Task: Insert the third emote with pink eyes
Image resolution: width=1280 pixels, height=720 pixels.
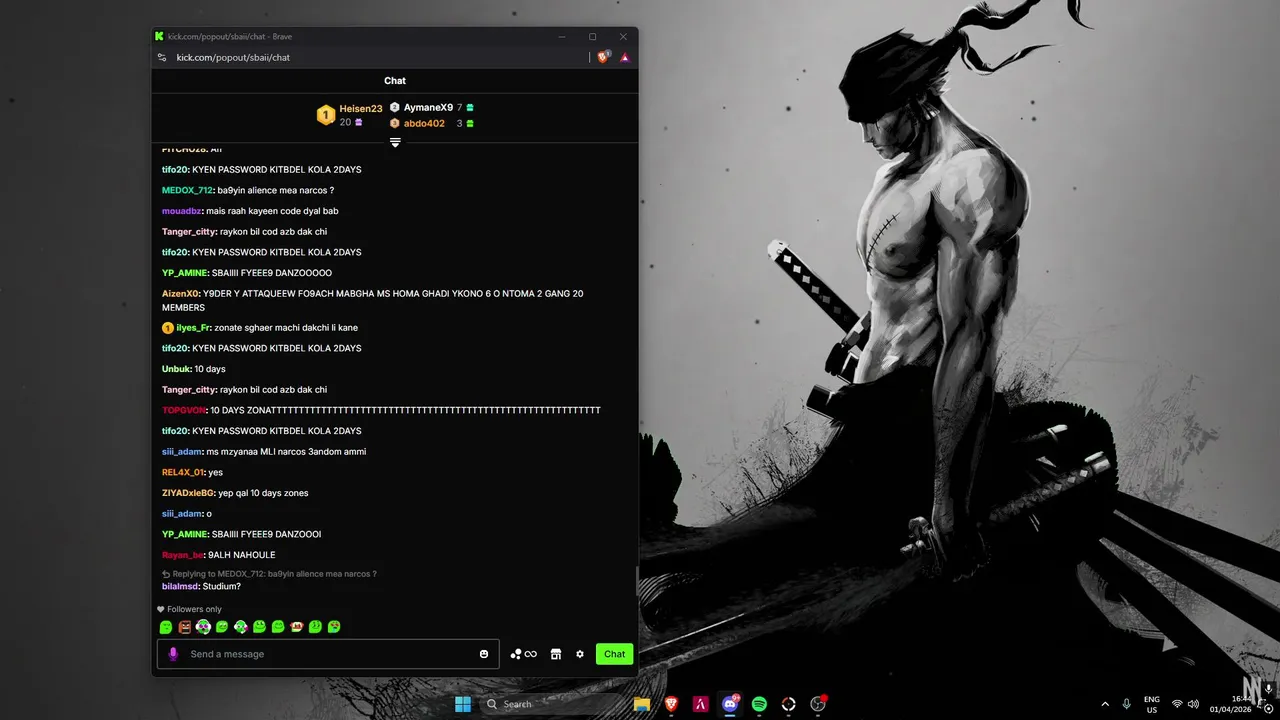Action: click(203, 627)
